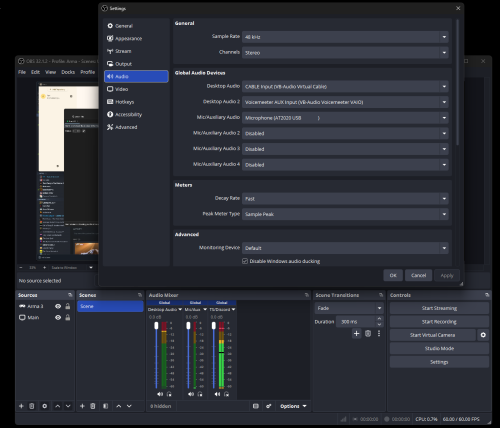
Task: Open Virtual Camera settings gear
Action: [483, 335]
